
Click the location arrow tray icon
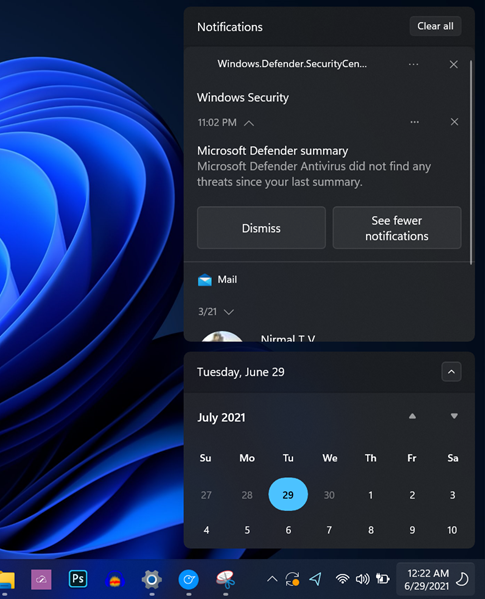[x=315, y=579]
